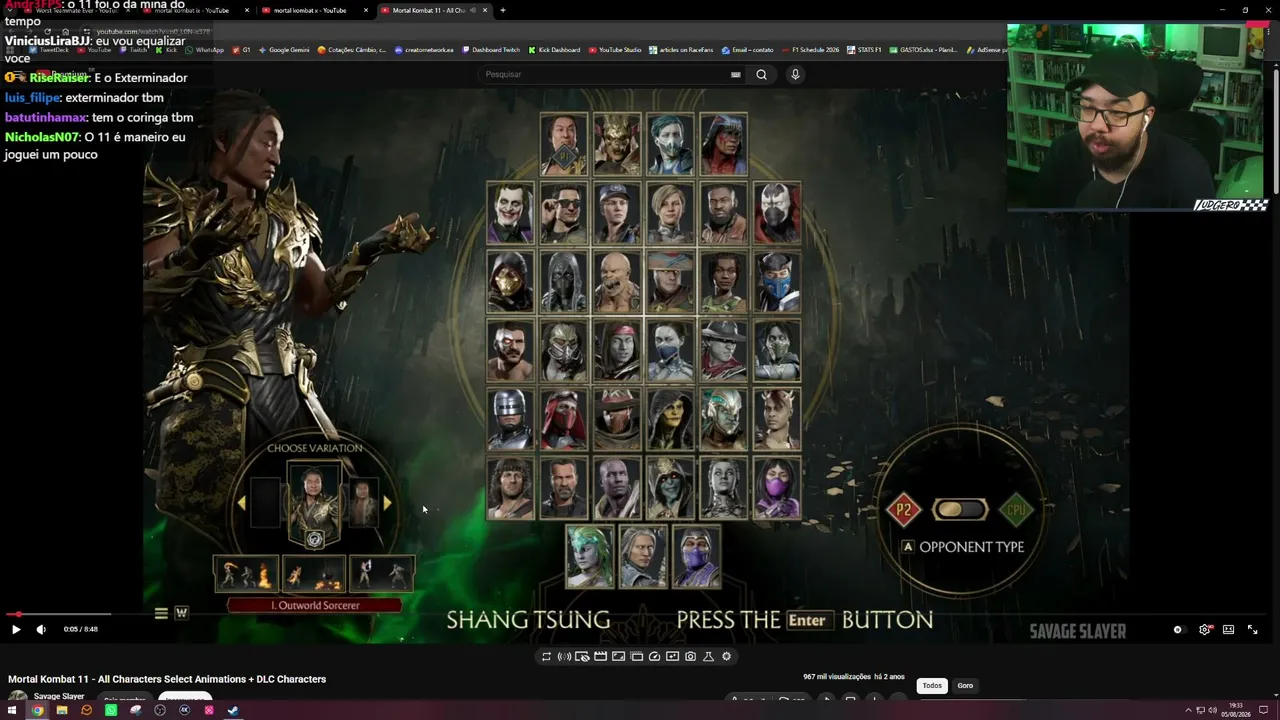Open the Windows Start menu
Viewport: 1280px width, 720px height.
point(11,711)
